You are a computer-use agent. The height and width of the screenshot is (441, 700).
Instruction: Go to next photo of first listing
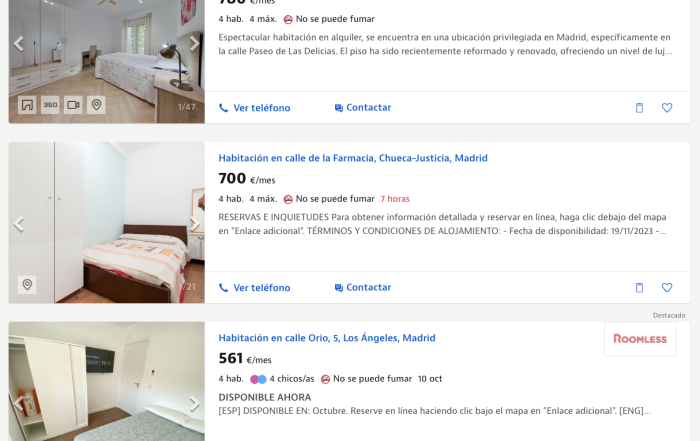(x=194, y=44)
